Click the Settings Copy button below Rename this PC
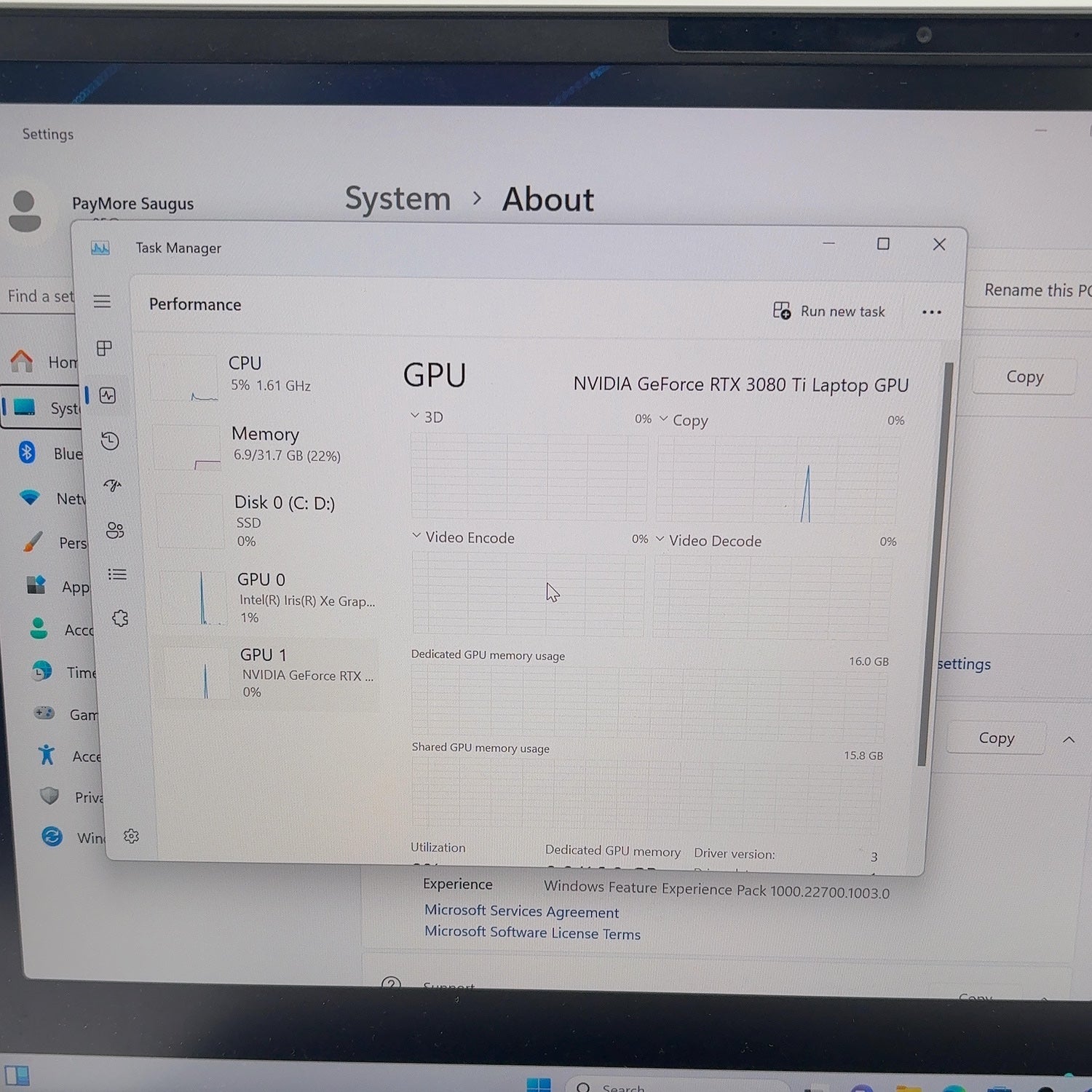Screen dimensions: 1092x1092 pos(1024,377)
